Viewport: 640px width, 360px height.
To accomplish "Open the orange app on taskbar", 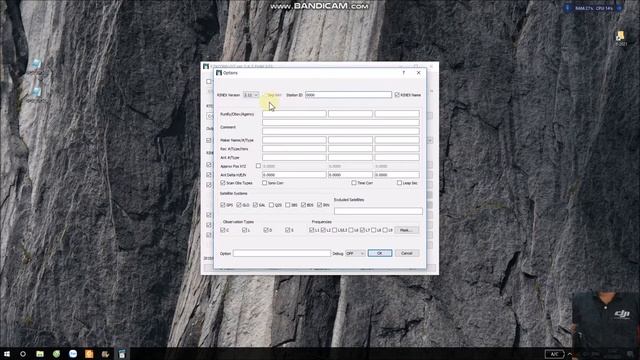I will pos(89,354).
